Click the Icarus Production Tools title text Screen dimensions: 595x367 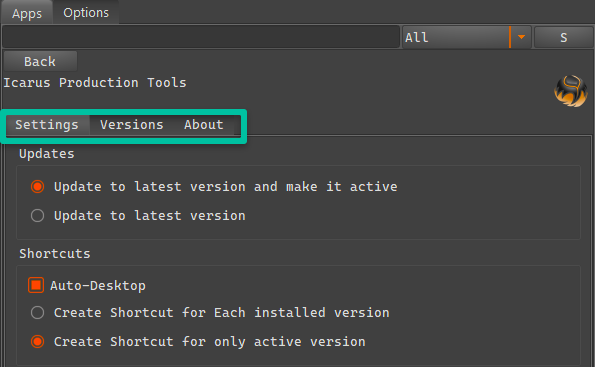tap(95, 83)
